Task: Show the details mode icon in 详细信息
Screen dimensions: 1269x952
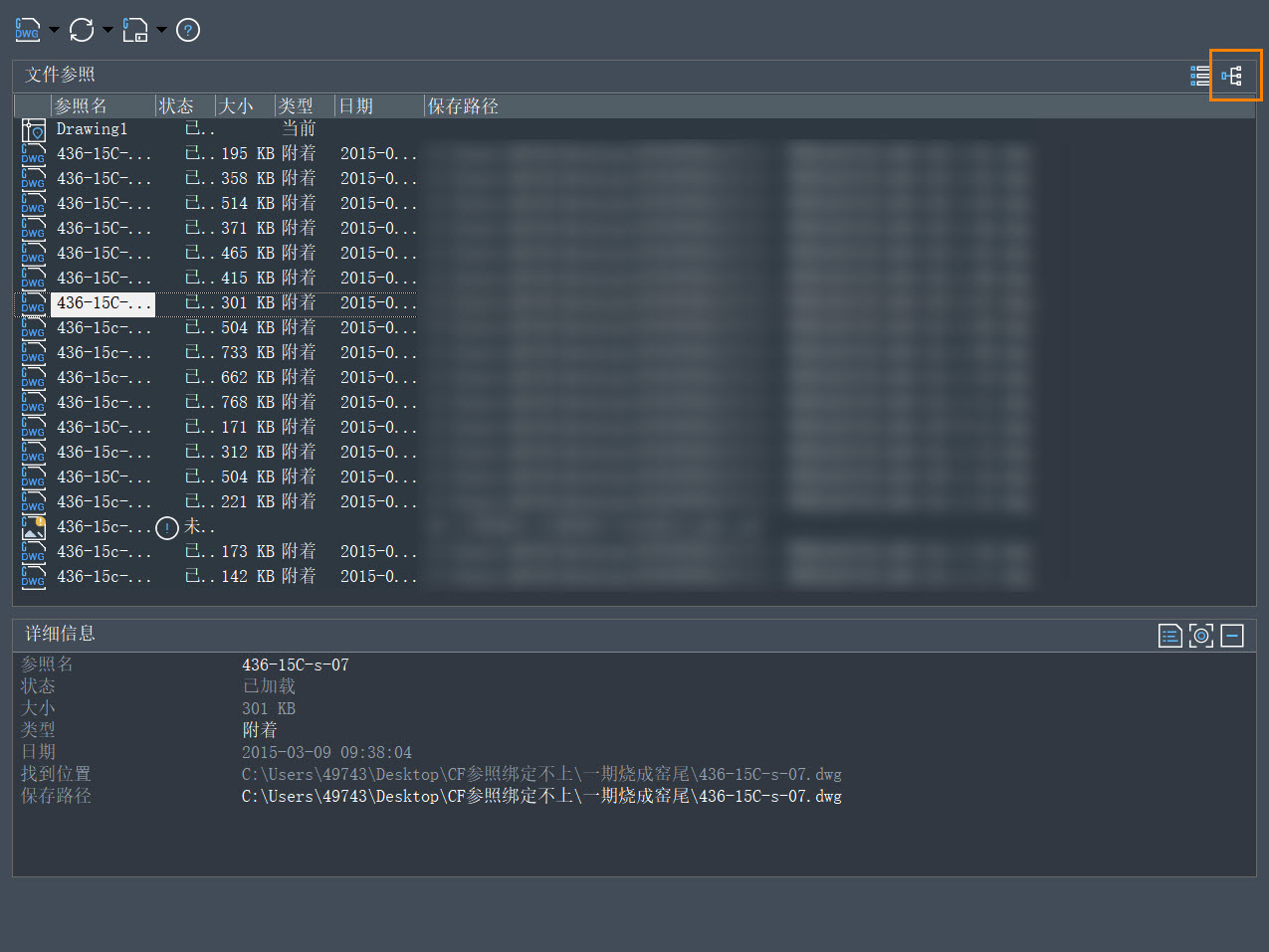Action: click(x=1170, y=636)
